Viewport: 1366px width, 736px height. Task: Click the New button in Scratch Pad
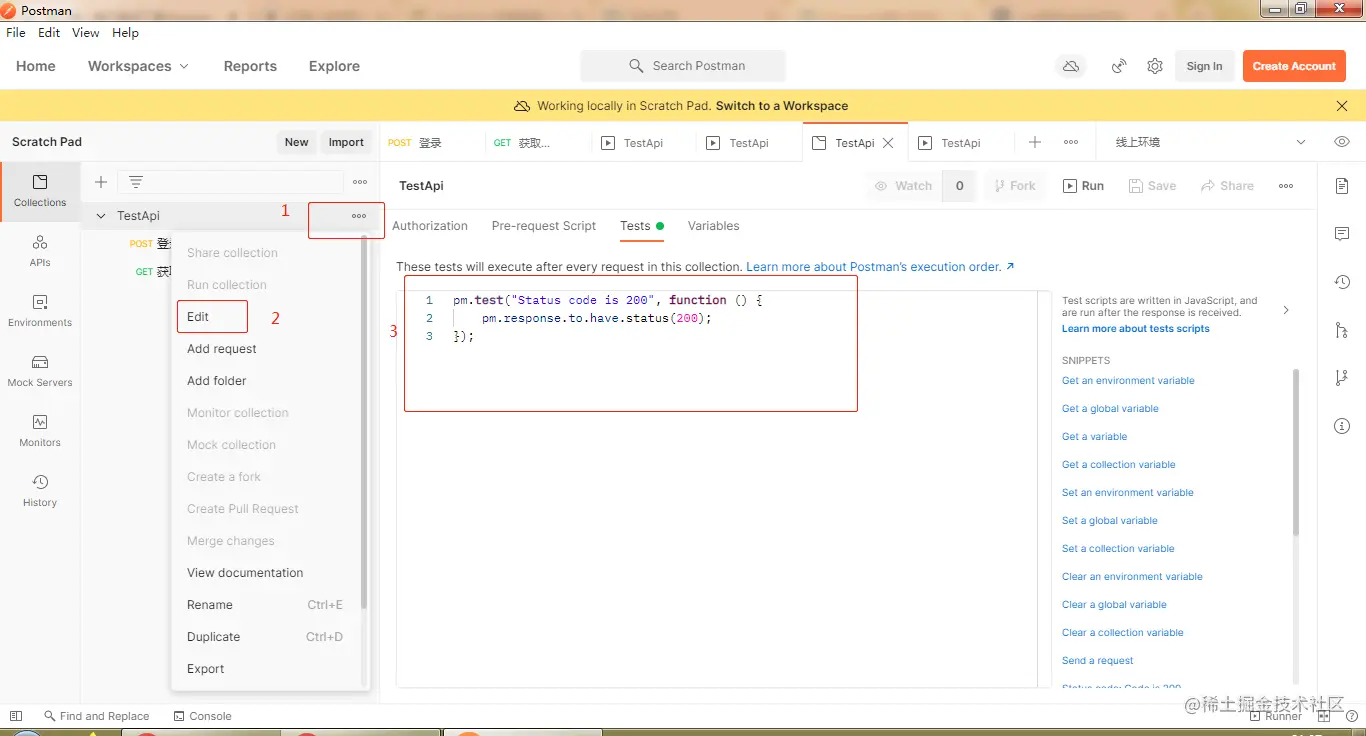point(296,142)
